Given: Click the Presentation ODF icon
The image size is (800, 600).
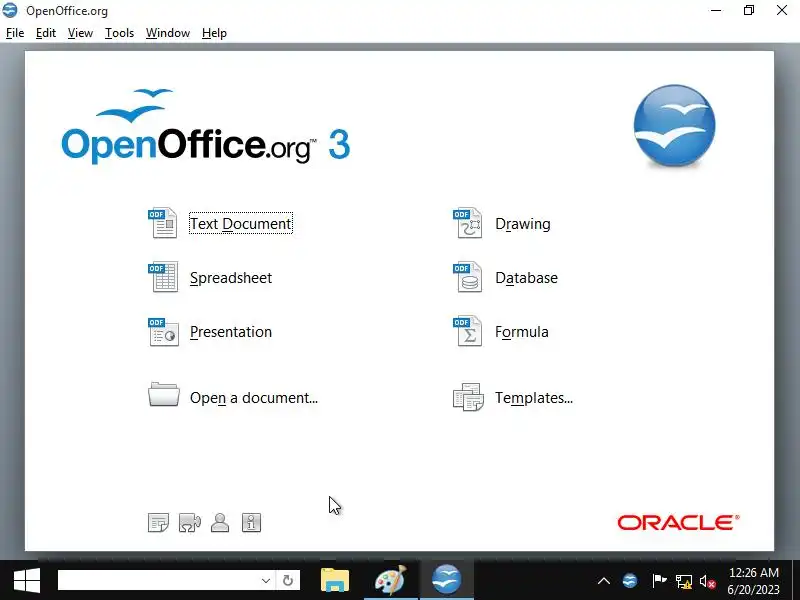Looking at the screenshot, I should [163, 332].
